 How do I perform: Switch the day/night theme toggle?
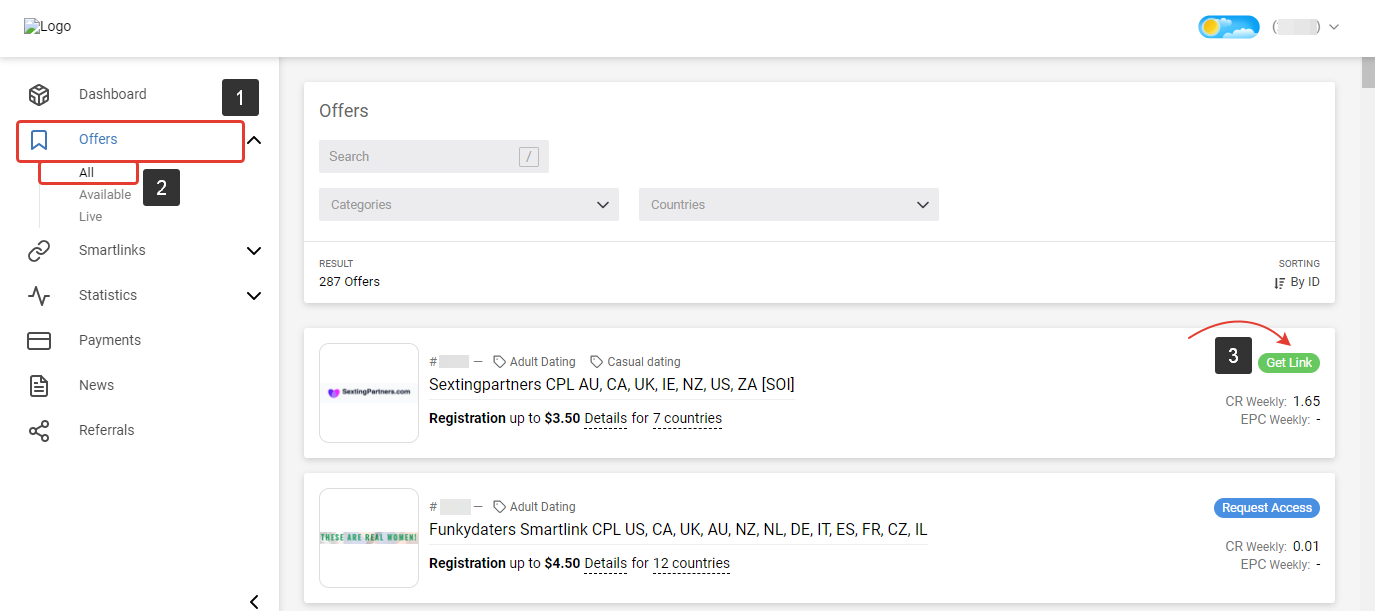[1228, 27]
